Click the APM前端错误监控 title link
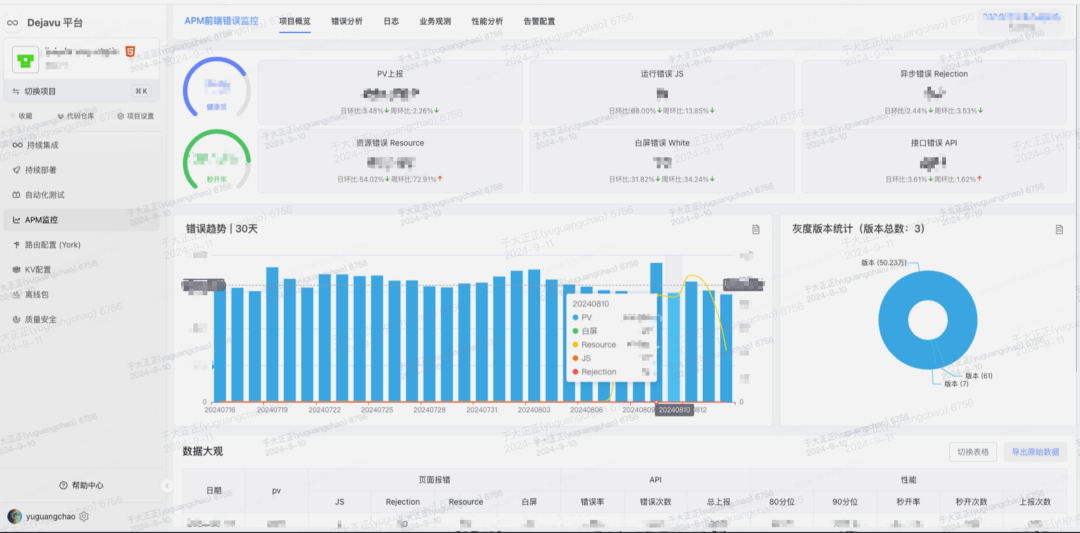Image resolution: width=1080 pixels, height=533 pixels. (x=221, y=21)
